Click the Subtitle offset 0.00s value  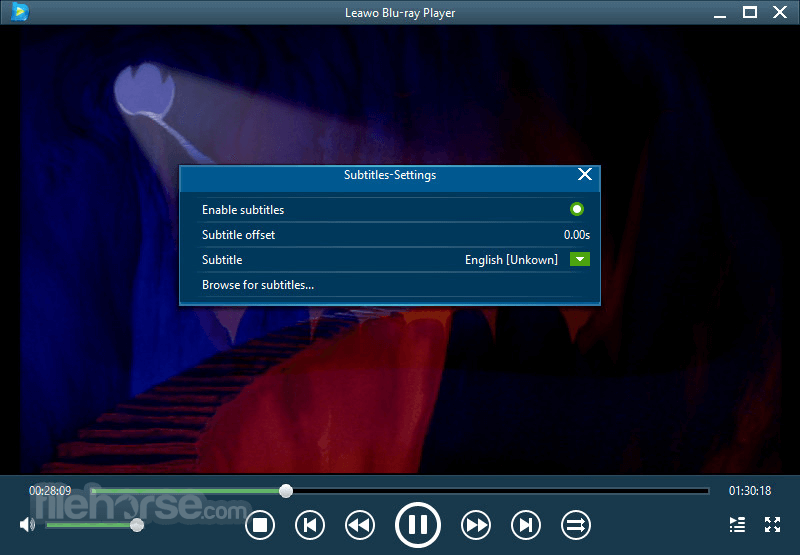(577, 235)
